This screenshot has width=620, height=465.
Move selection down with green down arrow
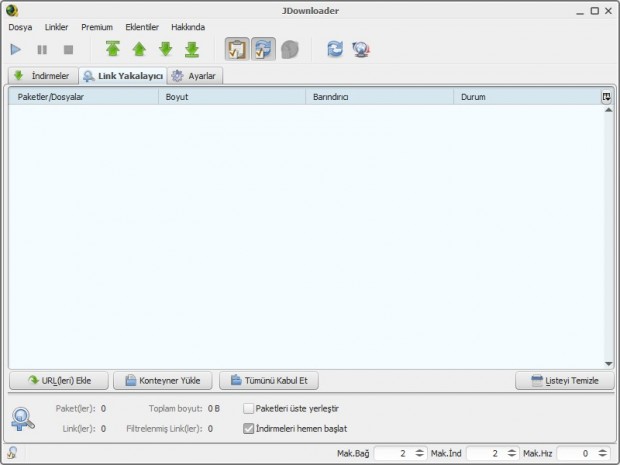(166, 49)
